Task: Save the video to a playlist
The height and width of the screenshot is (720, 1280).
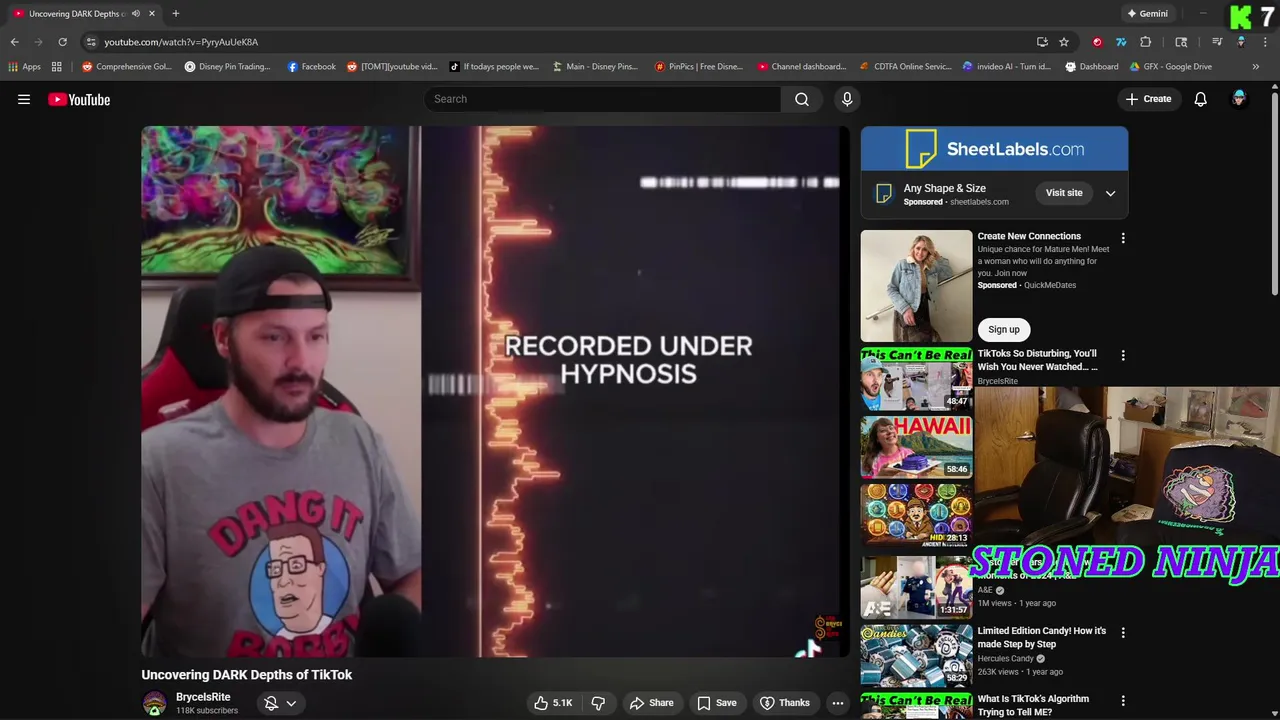Action: point(717,703)
